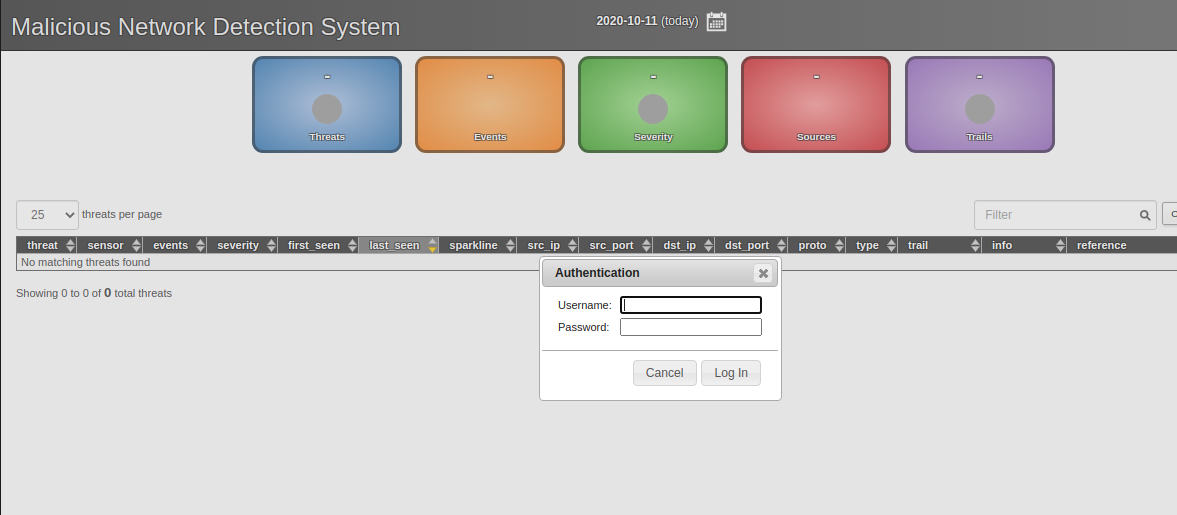
Task: Click the Cancel button
Action: (664, 373)
